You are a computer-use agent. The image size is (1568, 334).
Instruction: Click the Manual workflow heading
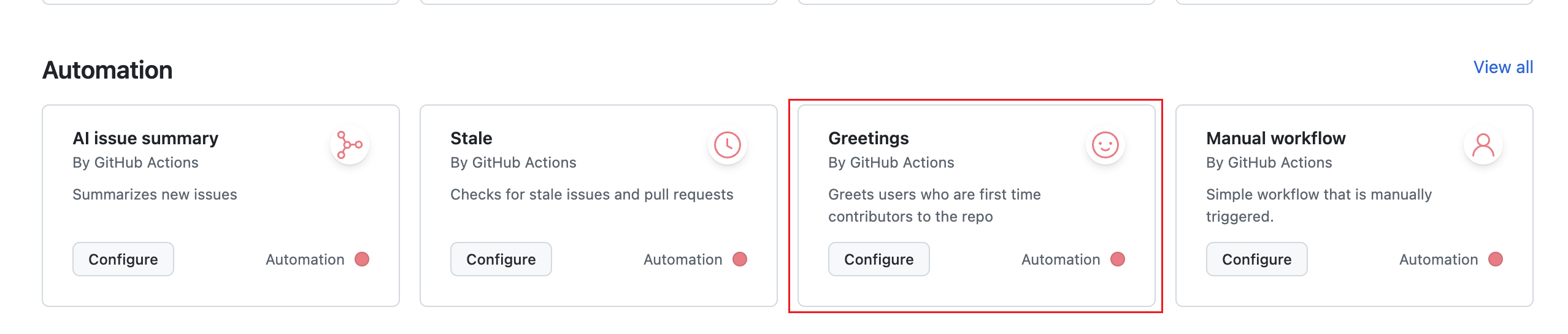(1276, 138)
